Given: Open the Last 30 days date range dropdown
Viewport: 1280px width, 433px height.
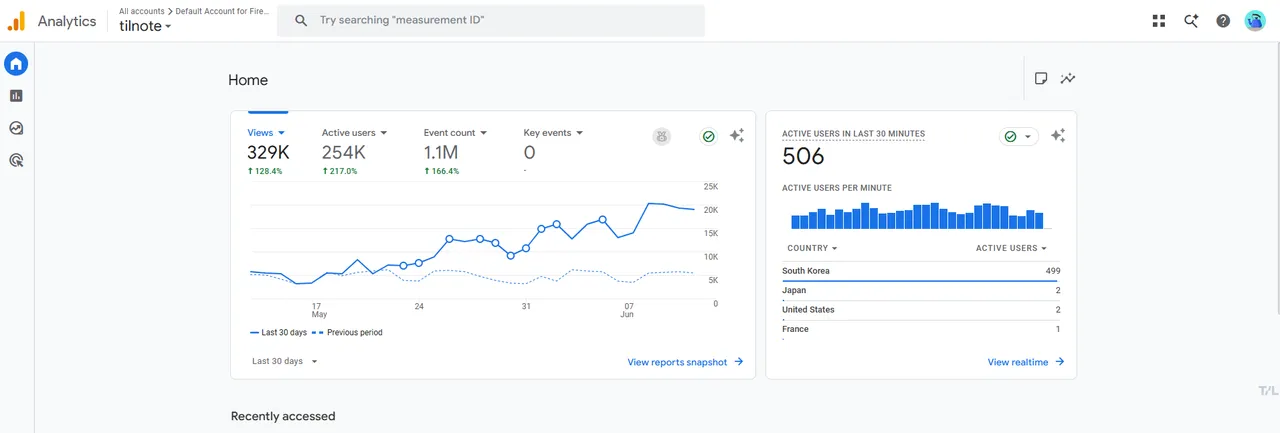Looking at the screenshot, I should [x=284, y=361].
